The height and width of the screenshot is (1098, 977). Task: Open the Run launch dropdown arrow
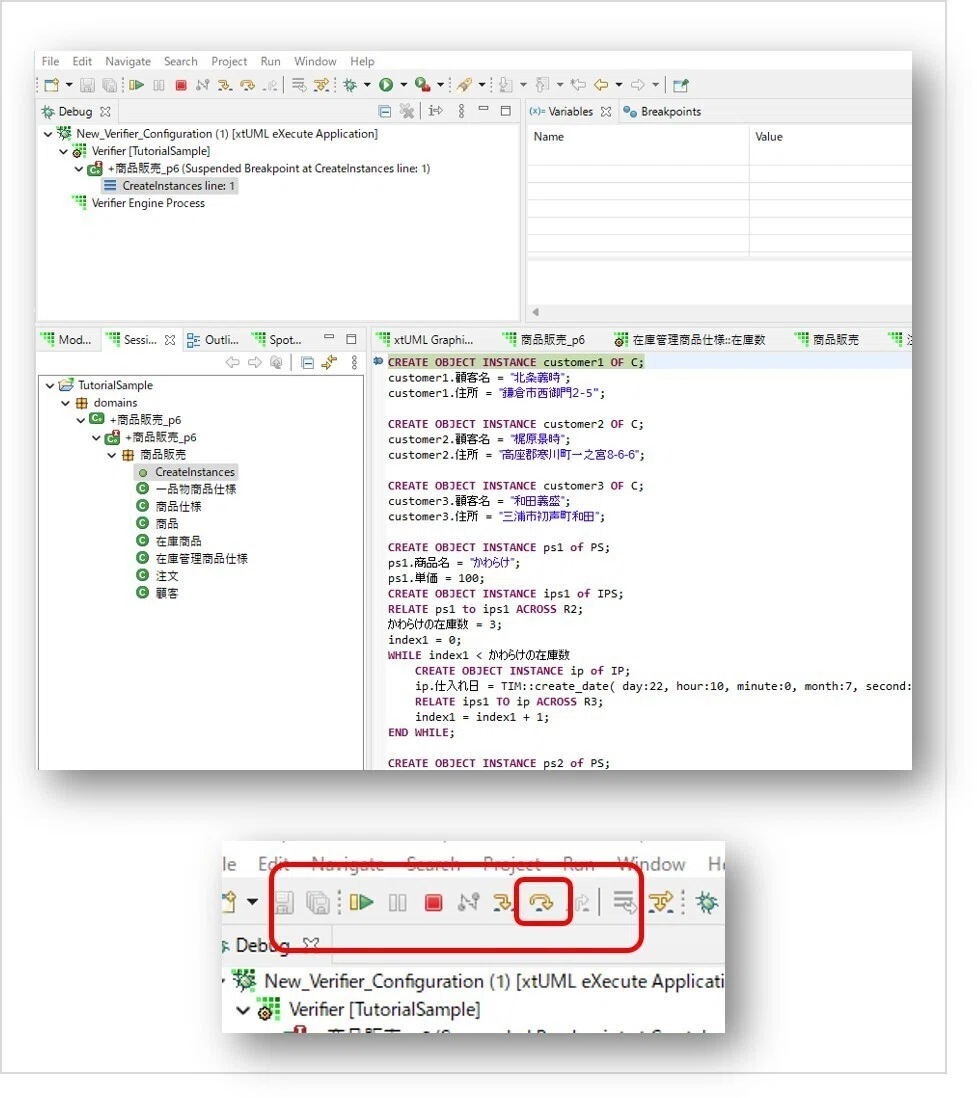[403, 85]
